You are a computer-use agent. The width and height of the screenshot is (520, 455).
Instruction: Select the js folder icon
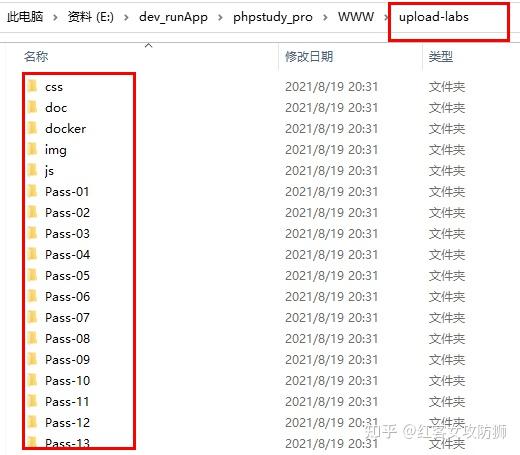point(32,170)
